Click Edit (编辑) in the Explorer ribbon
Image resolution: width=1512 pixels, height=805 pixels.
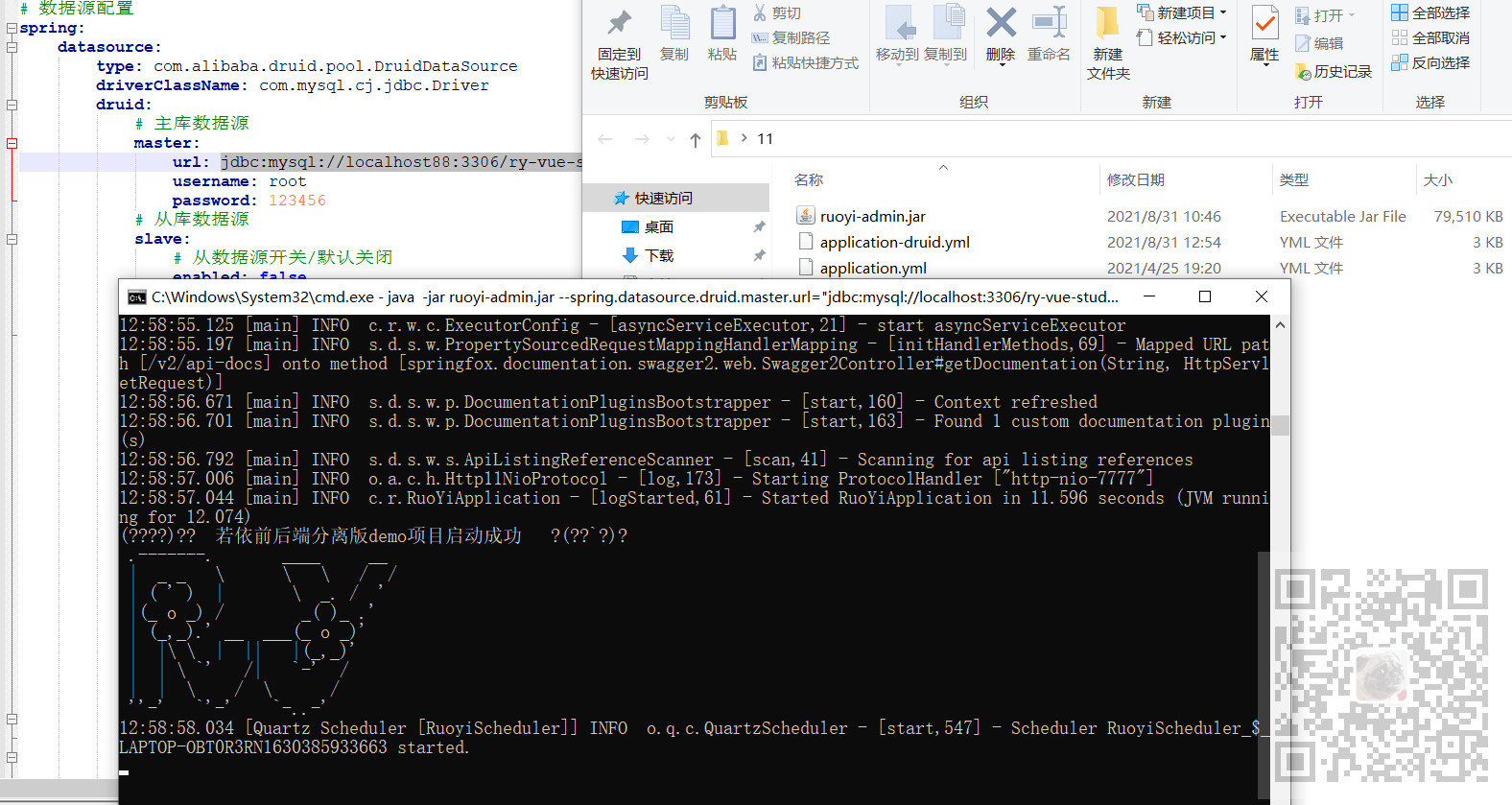(x=1319, y=44)
